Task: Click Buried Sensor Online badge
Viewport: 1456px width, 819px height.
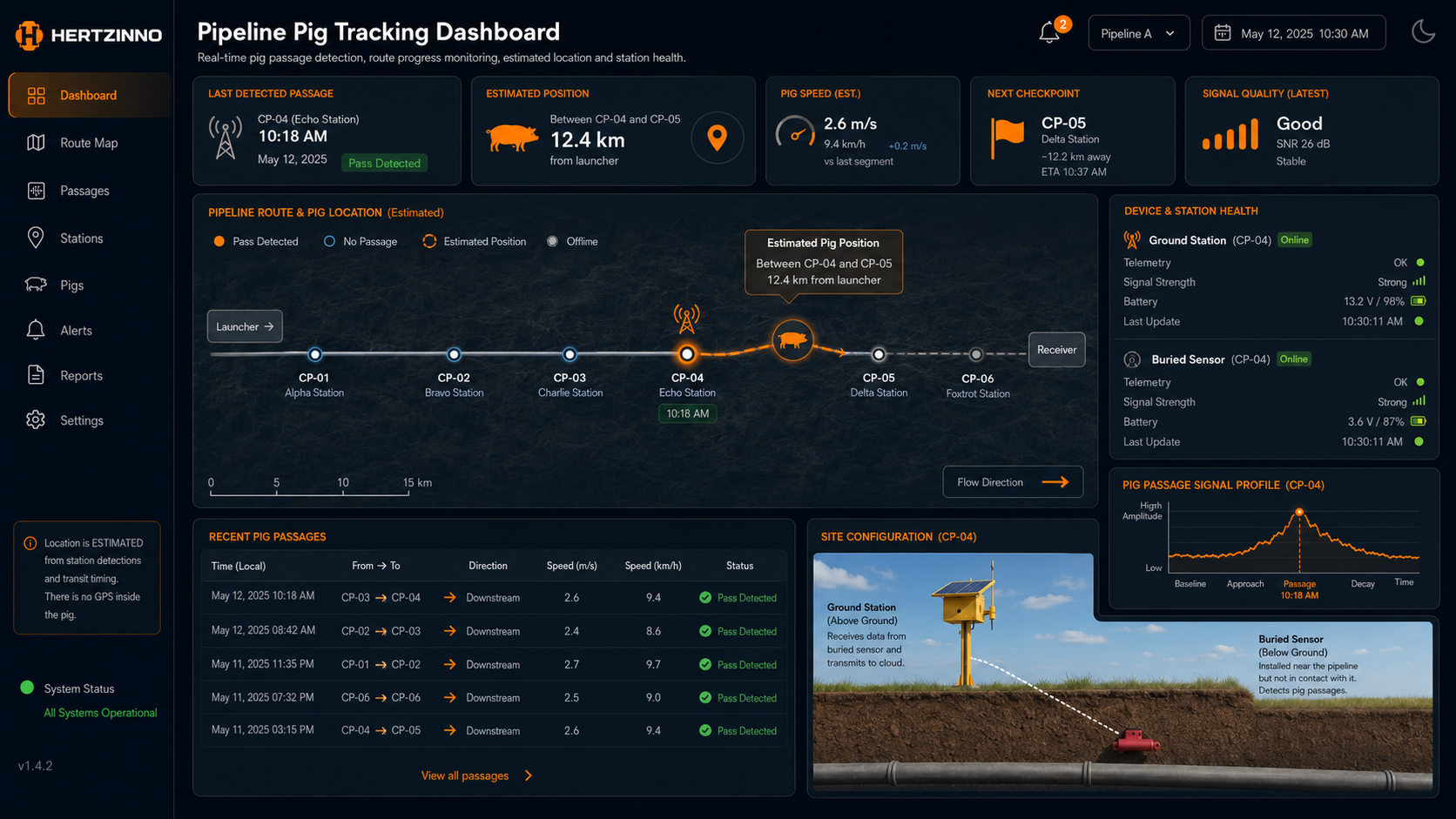Action: click(1294, 359)
